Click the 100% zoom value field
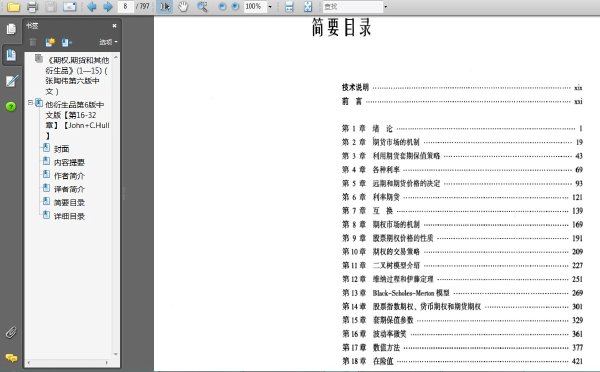600x372 pixels. point(254,7)
